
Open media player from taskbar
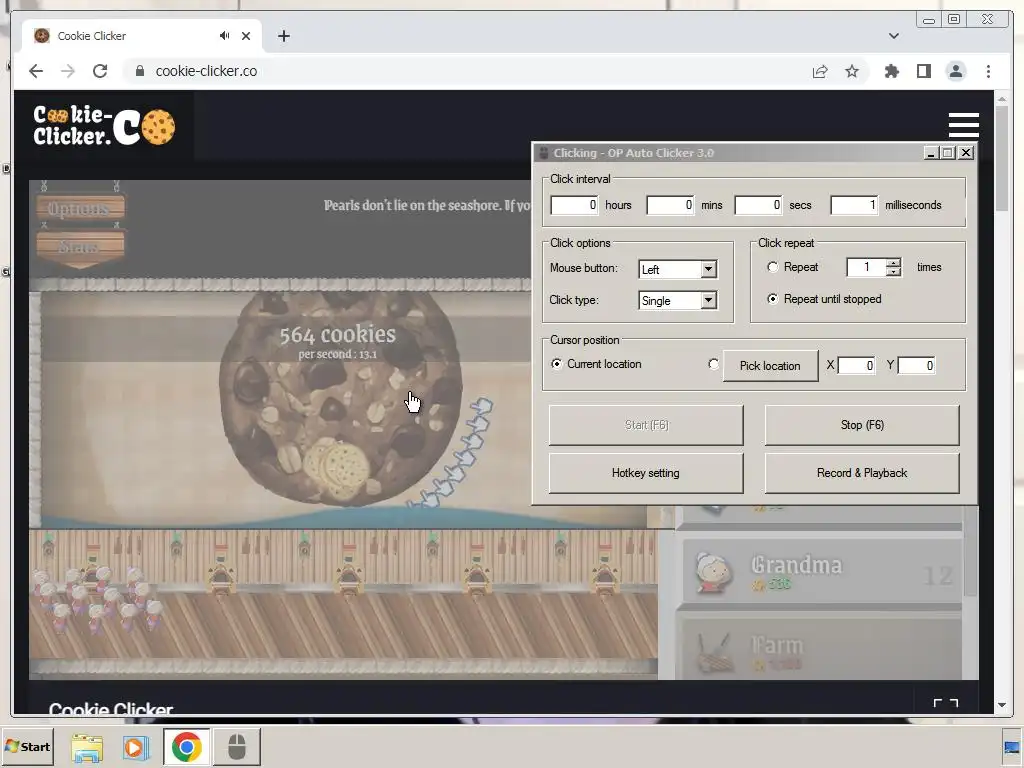(x=136, y=746)
